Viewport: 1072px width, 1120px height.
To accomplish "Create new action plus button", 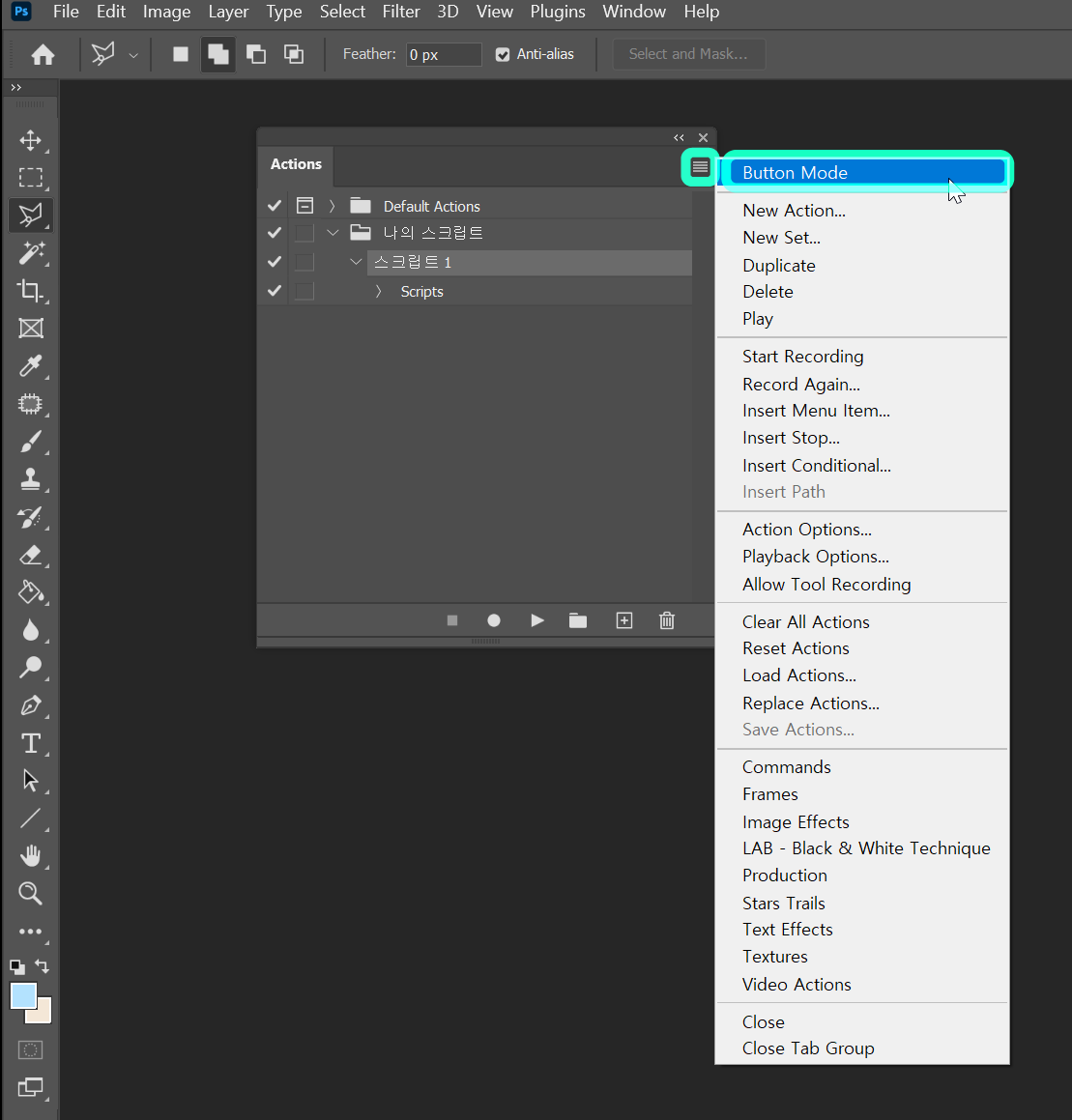I will [x=624, y=620].
